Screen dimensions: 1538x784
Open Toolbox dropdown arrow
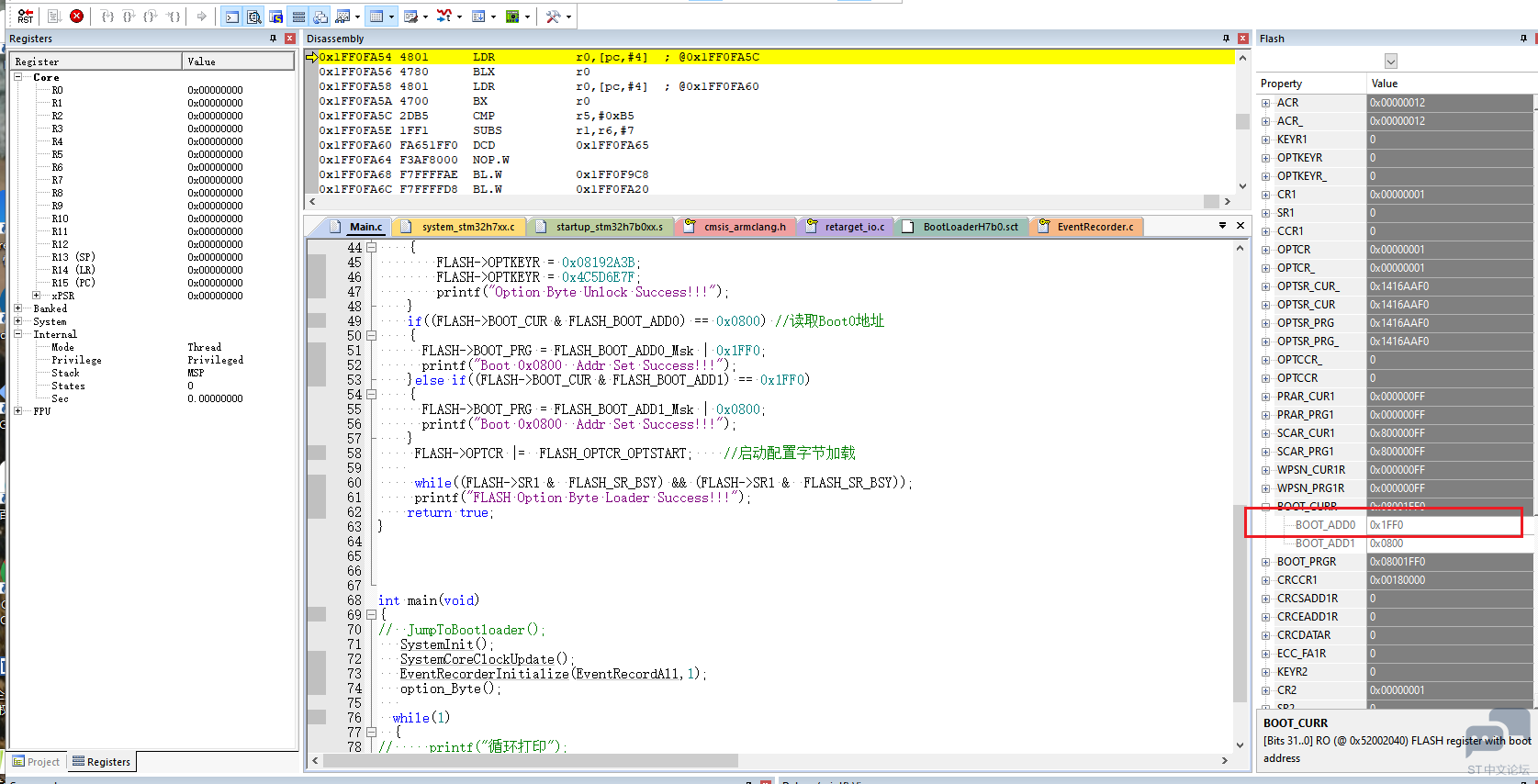[568, 17]
